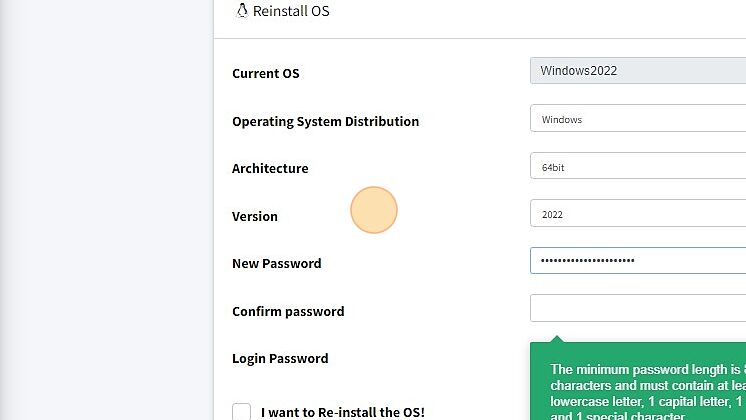Screen dimensions: 746x420
Task: Click the Confirm password input field
Action: 638,308
